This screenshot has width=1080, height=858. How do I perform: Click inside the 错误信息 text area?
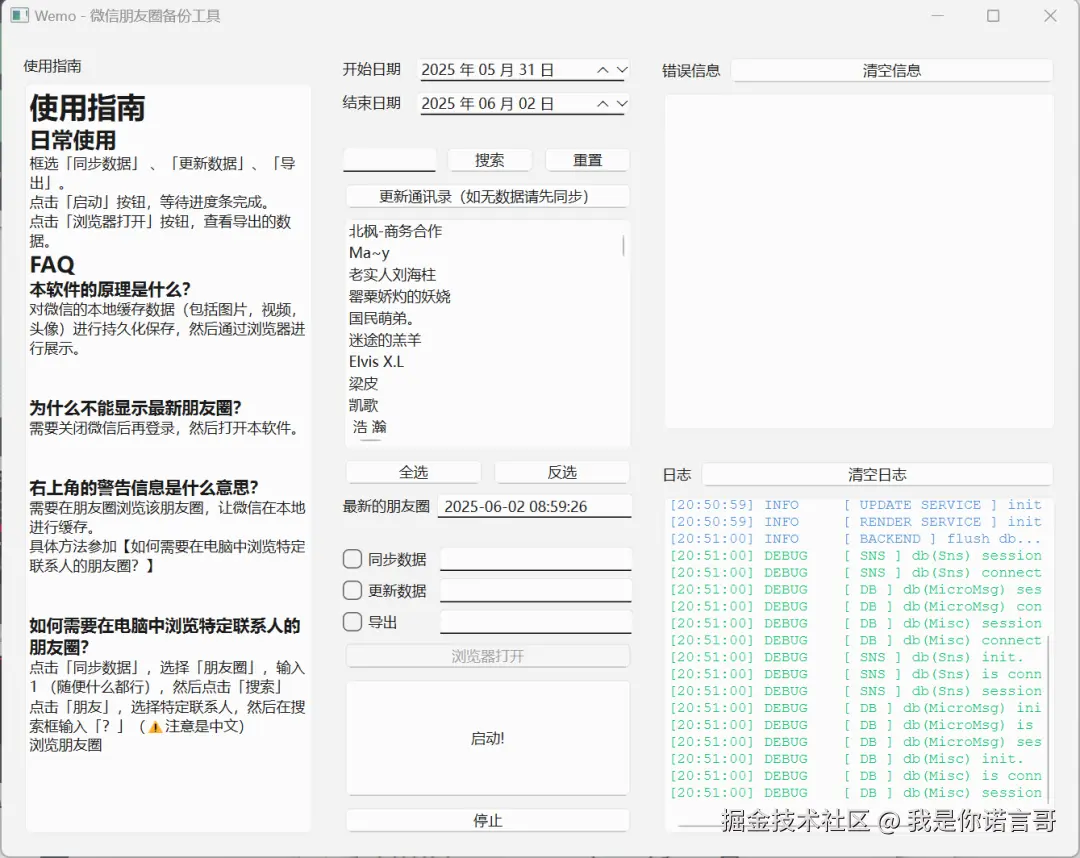click(859, 261)
